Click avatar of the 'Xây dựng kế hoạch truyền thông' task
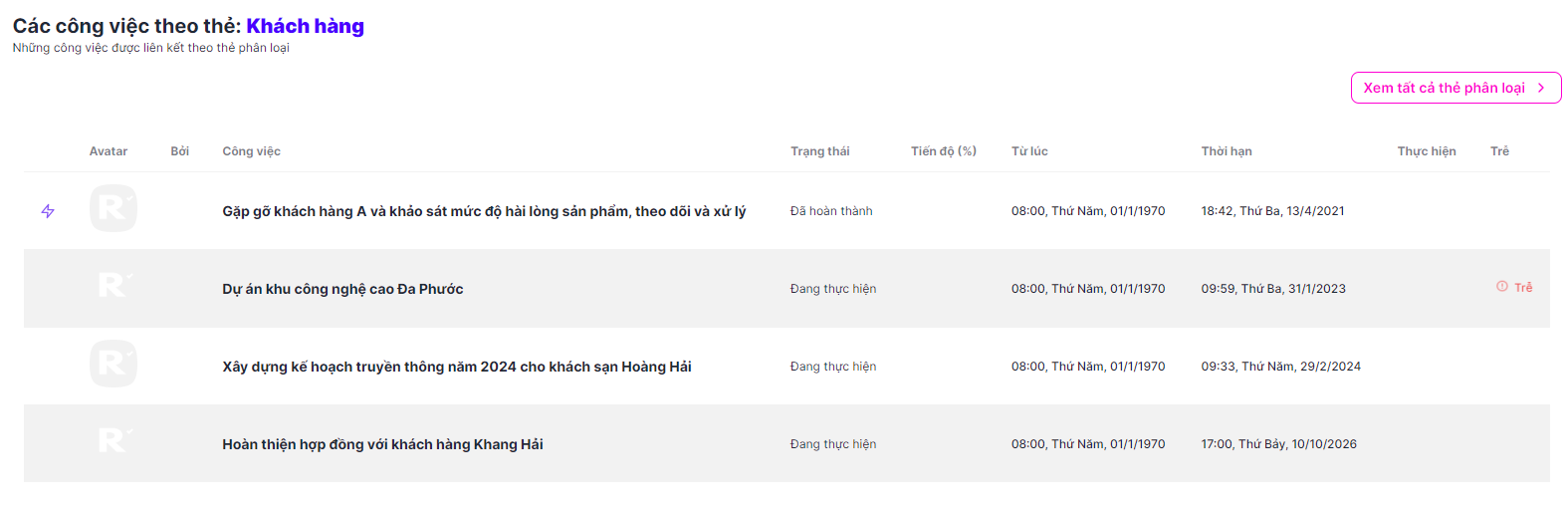This screenshot has width=1568, height=505. click(113, 364)
